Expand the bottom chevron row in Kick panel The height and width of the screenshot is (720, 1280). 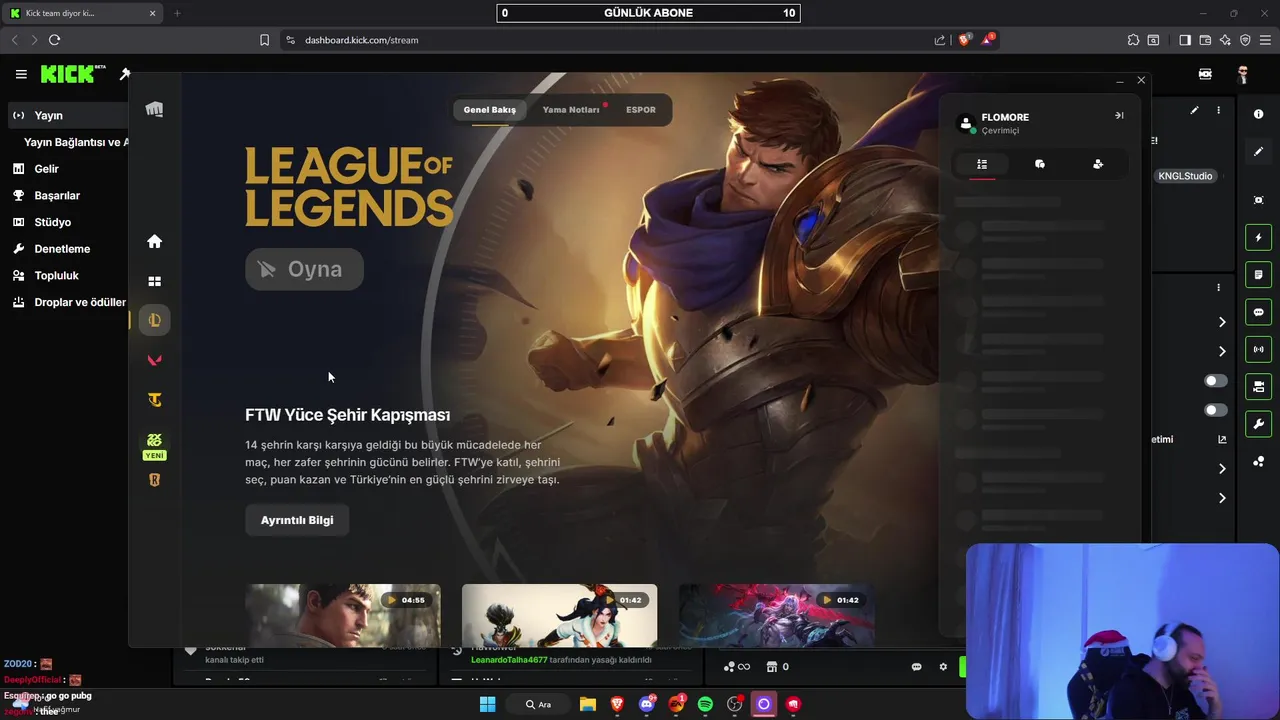(x=1222, y=498)
